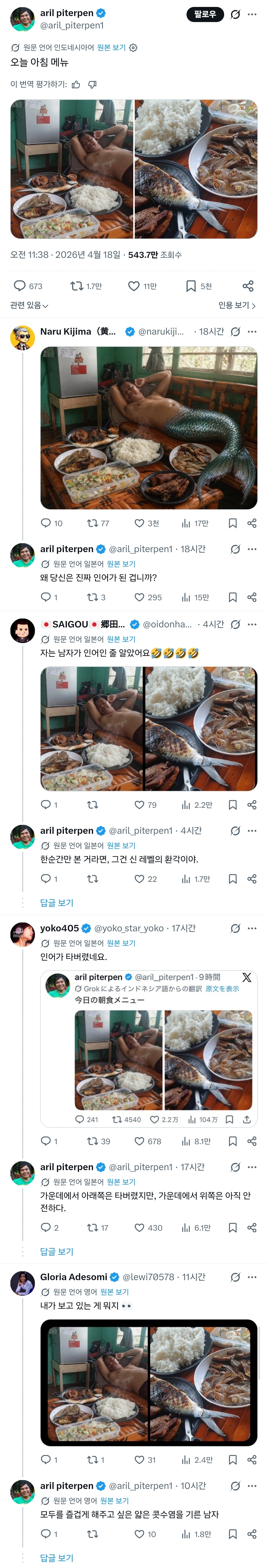The width and height of the screenshot is (267, 1568).
Task: Click the Grok icon beside the follow button
Action: pyautogui.click(x=235, y=15)
